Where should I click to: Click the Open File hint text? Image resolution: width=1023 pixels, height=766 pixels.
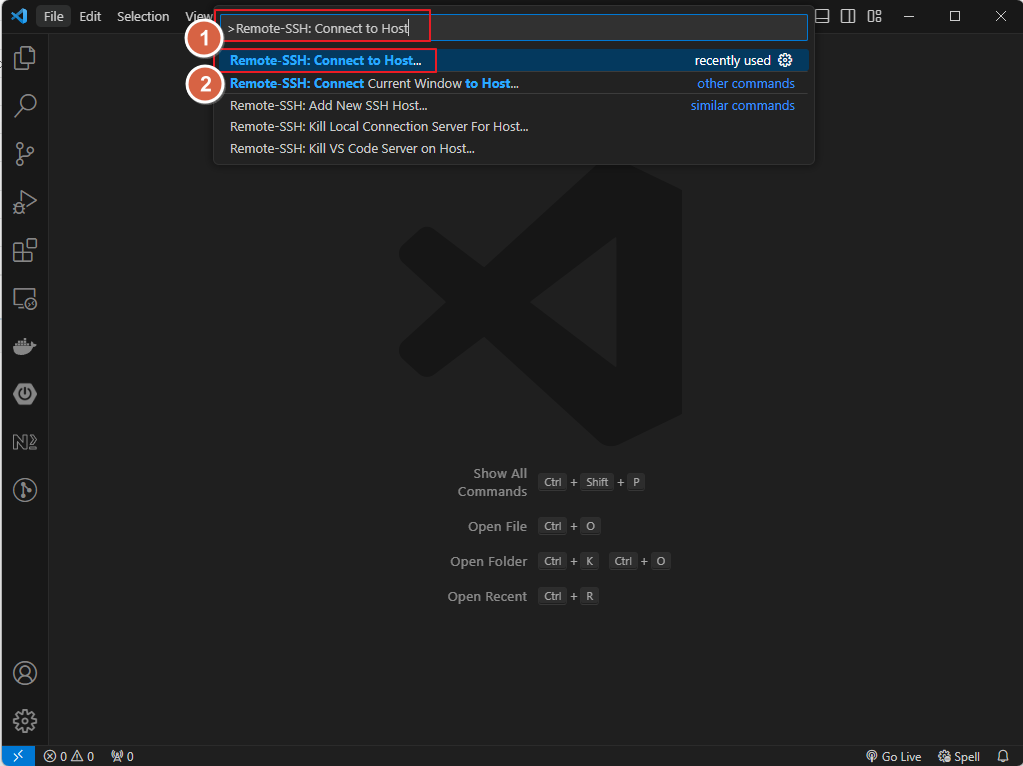click(497, 527)
